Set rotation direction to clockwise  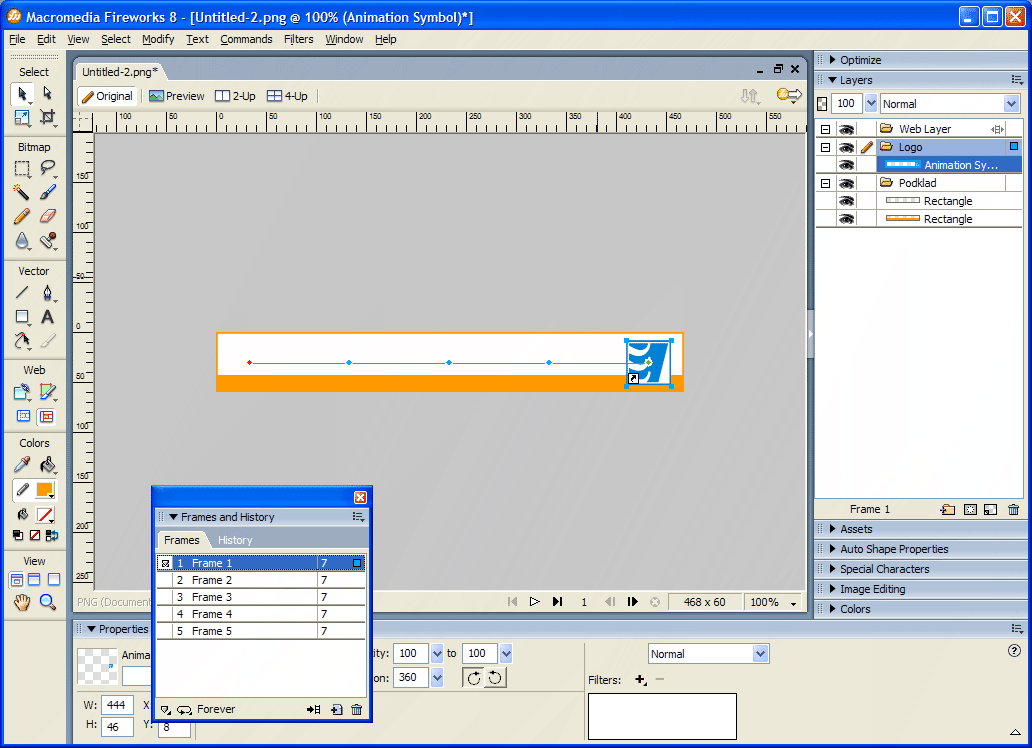[x=474, y=678]
